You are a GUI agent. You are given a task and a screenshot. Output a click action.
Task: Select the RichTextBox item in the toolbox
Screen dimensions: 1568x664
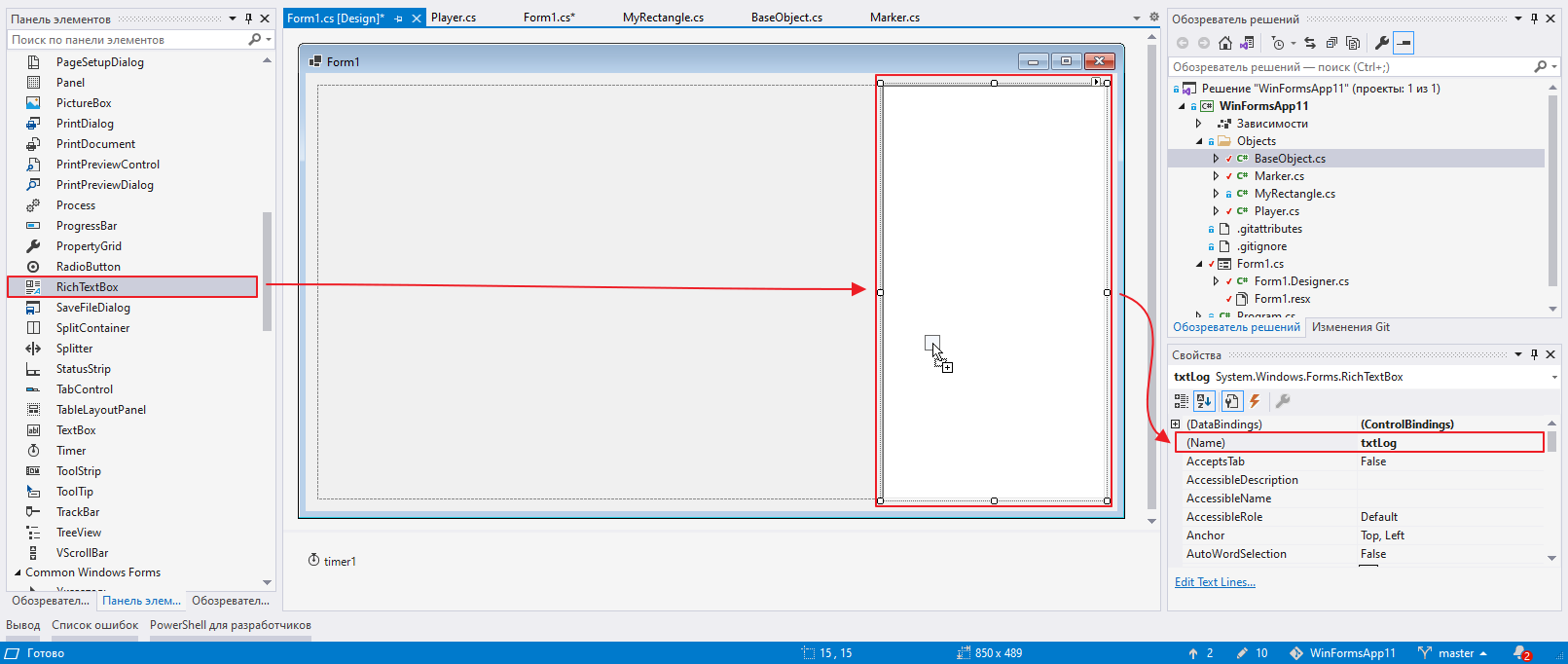click(x=88, y=287)
